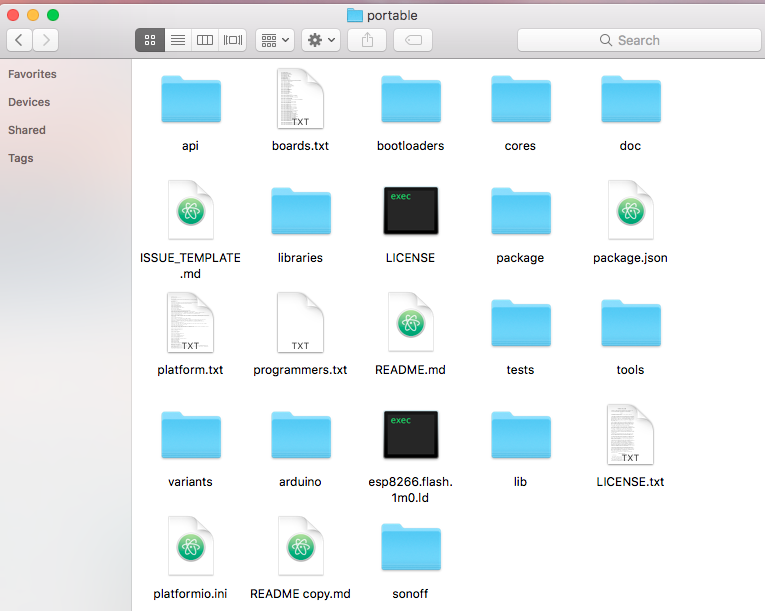The image size is (765, 611).
Task: Click the "api" folder name label
Action: [190, 146]
